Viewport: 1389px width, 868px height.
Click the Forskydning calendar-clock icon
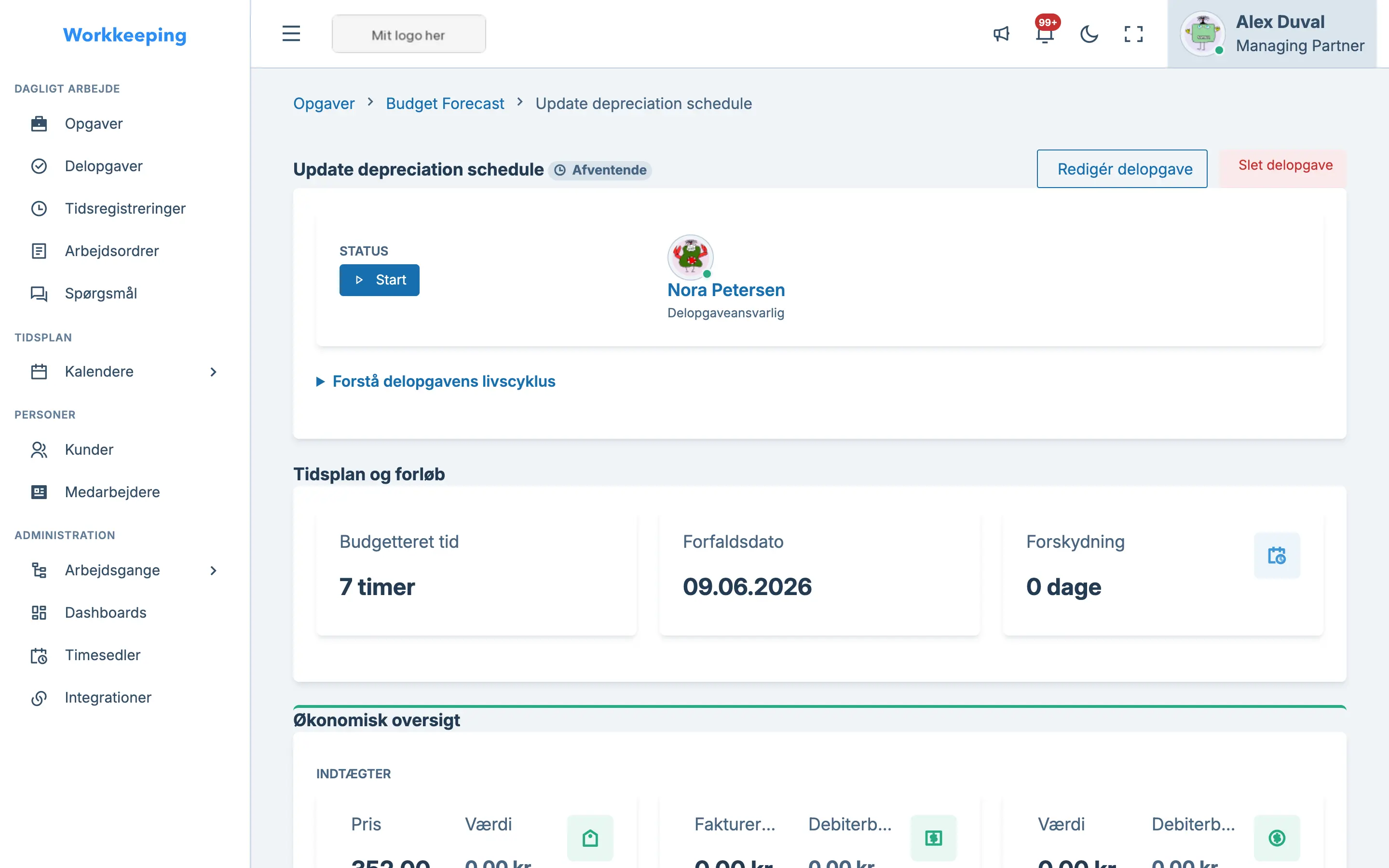click(x=1277, y=555)
